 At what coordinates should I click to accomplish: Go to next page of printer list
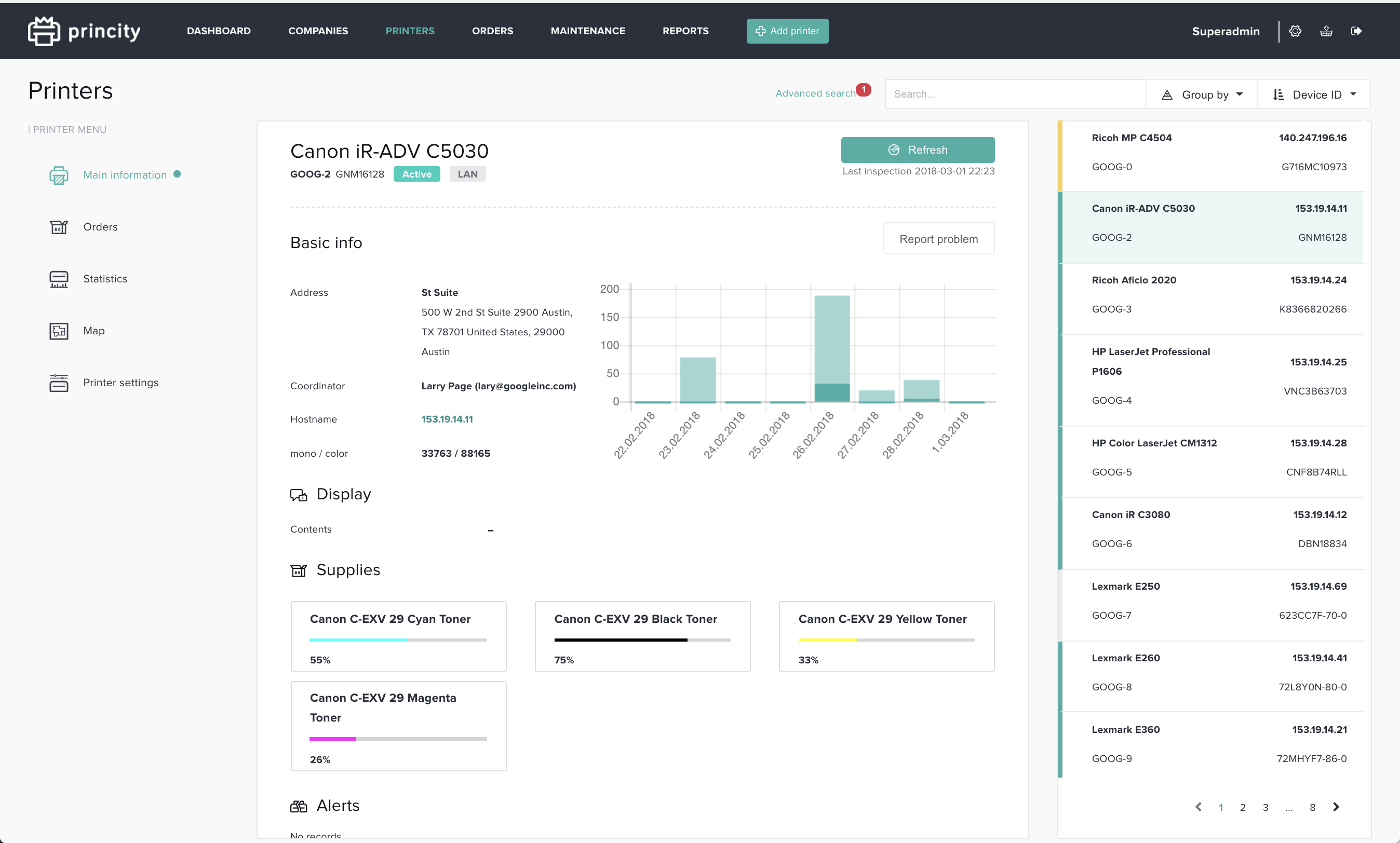tap(1336, 807)
